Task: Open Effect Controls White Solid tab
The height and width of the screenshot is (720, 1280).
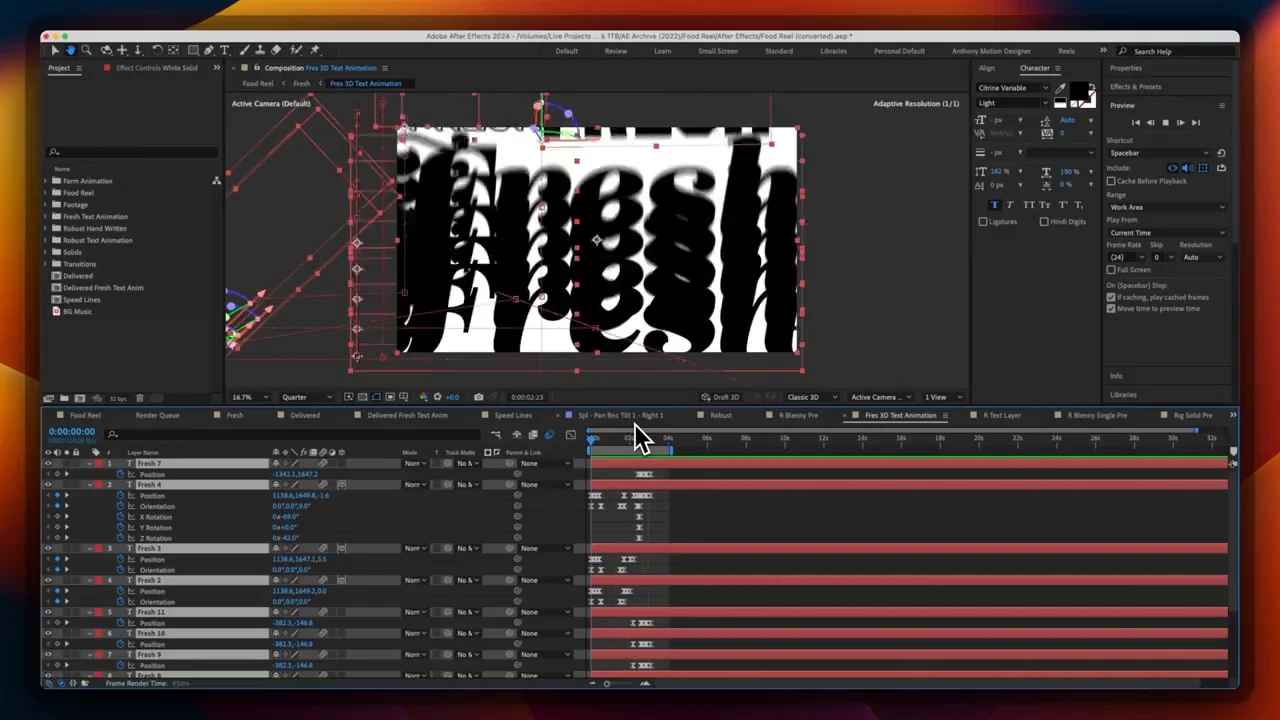Action: click(x=155, y=68)
